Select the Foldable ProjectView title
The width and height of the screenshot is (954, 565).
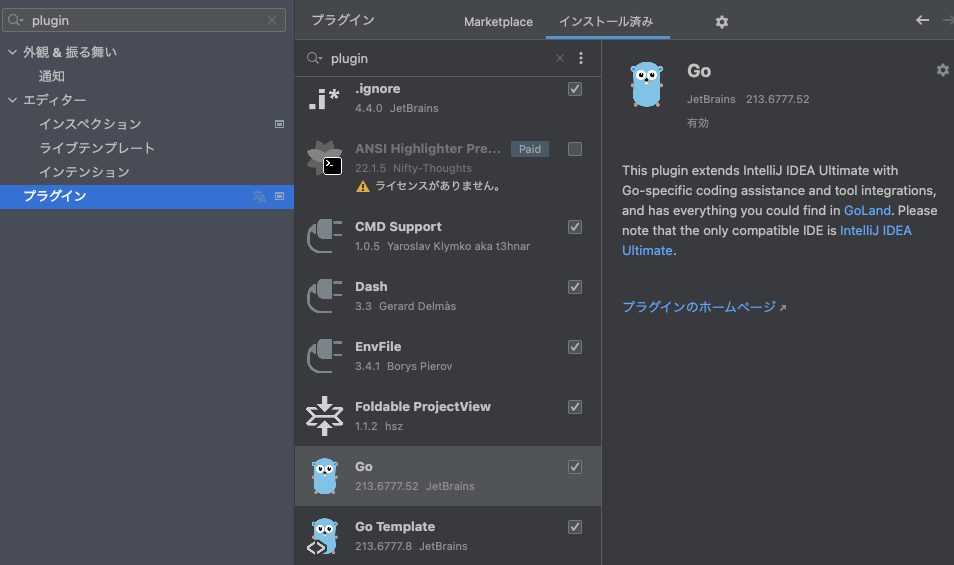coord(423,407)
